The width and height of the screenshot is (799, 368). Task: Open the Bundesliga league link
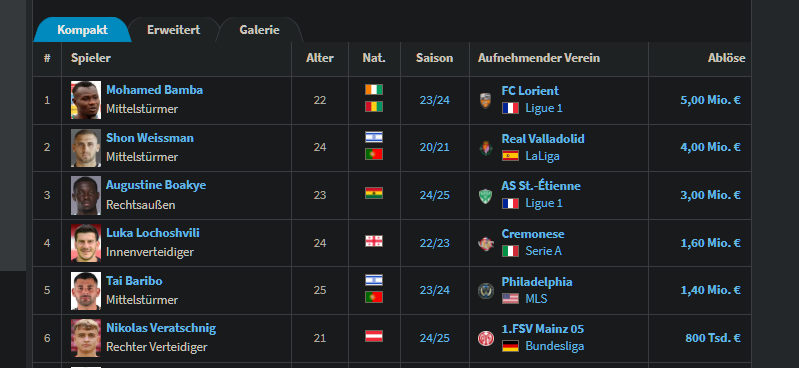pyautogui.click(x=554, y=346)
